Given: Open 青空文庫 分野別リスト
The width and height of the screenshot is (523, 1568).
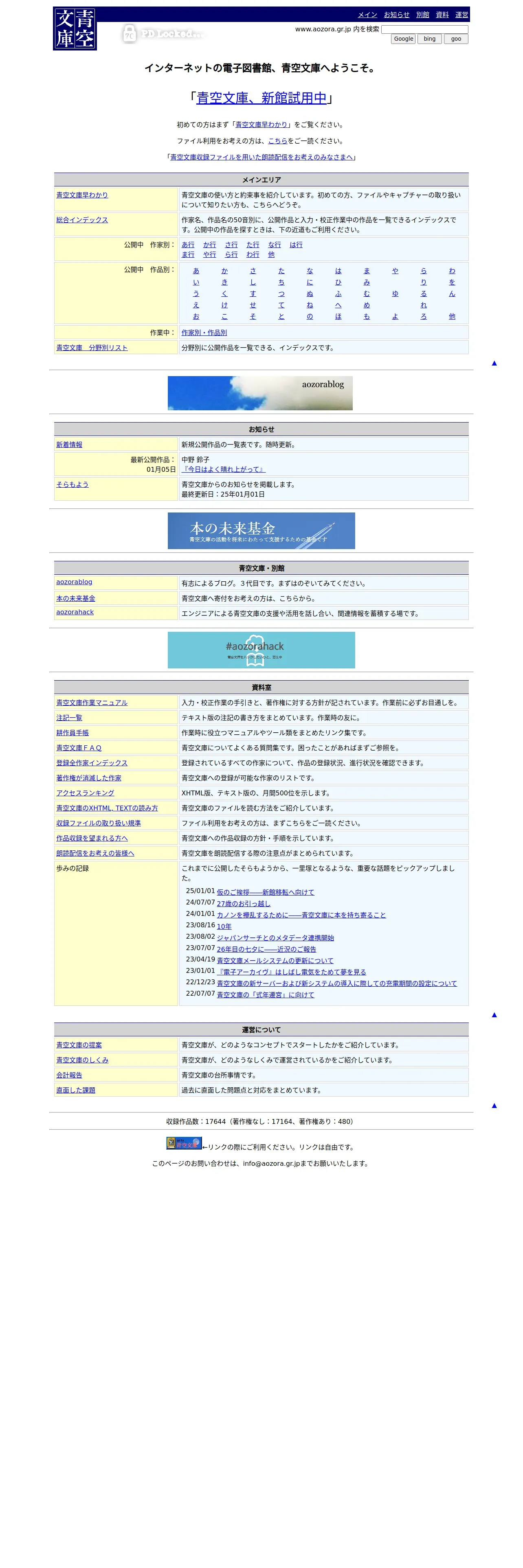Looking at the screenshot, I should (x=92, y=348).
